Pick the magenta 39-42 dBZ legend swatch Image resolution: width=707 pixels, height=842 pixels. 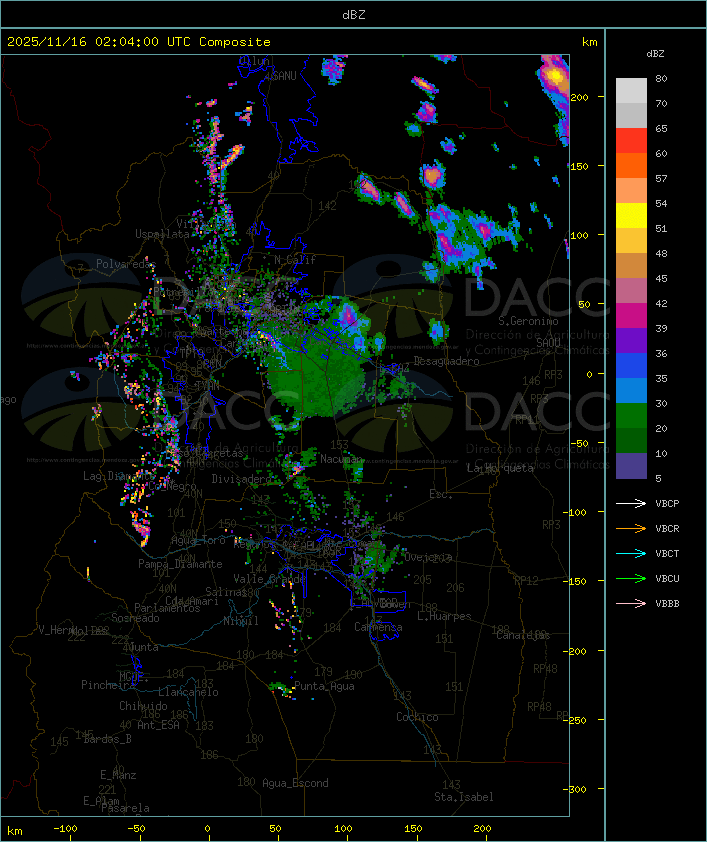[631, 315]
